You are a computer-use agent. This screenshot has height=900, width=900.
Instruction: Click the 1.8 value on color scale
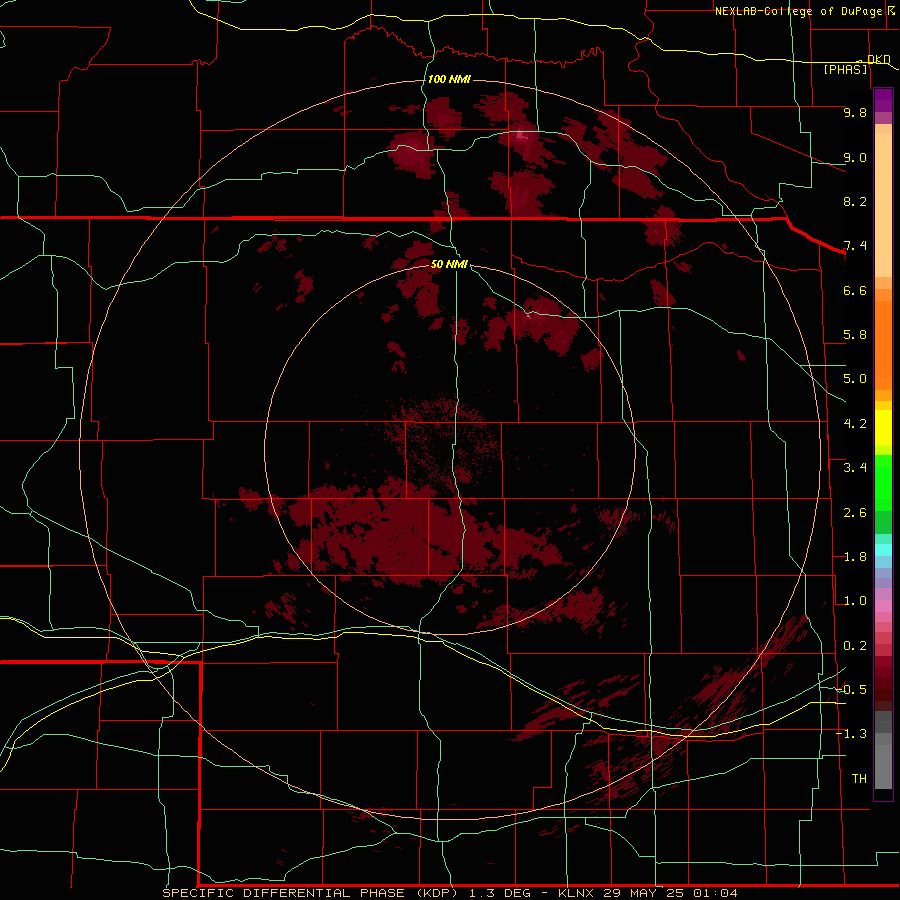pyautogui.click(x=855, y=557)
